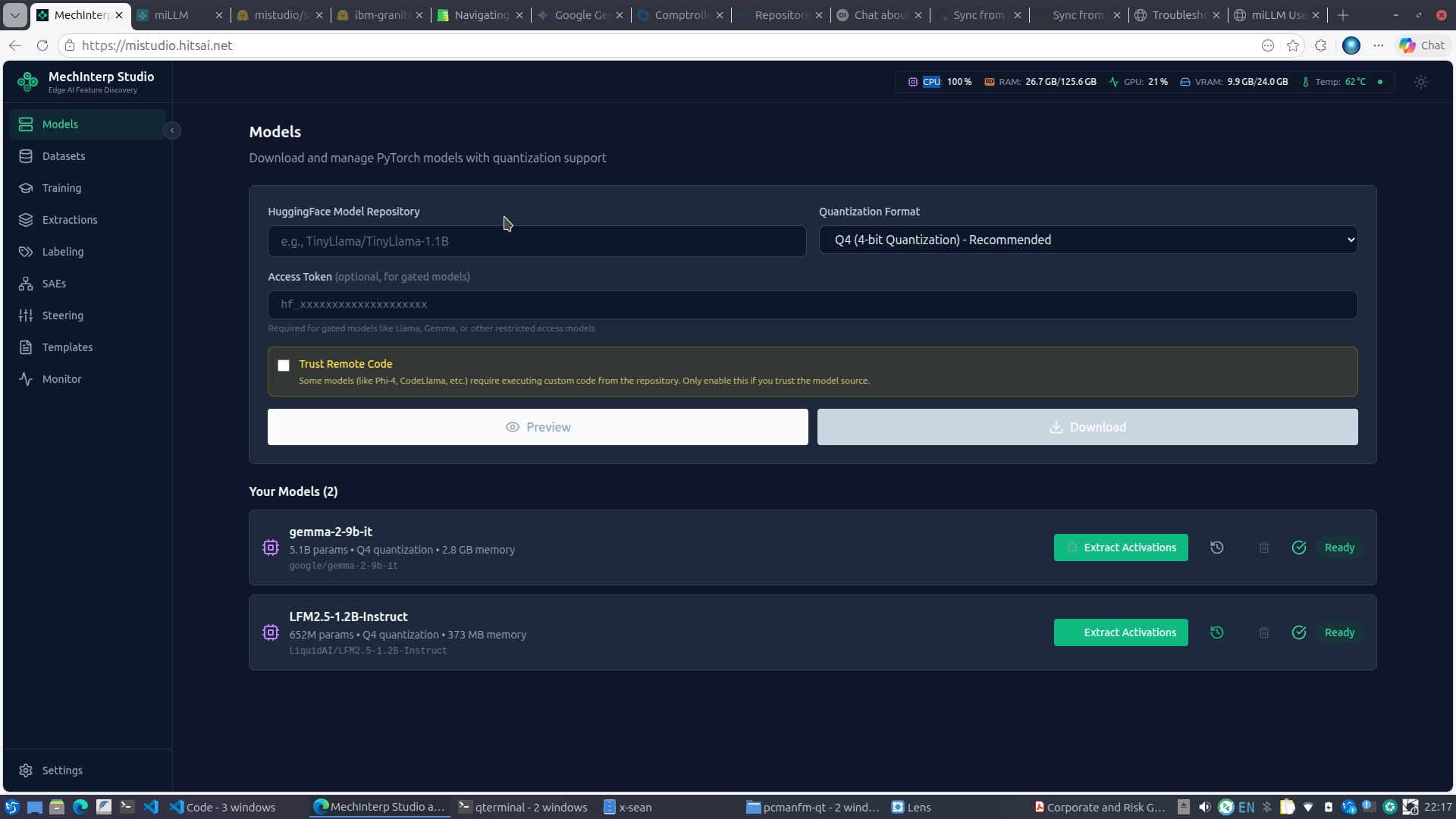Open the SAEs section
The image size is (1456, 819).
tap(88, 284)
